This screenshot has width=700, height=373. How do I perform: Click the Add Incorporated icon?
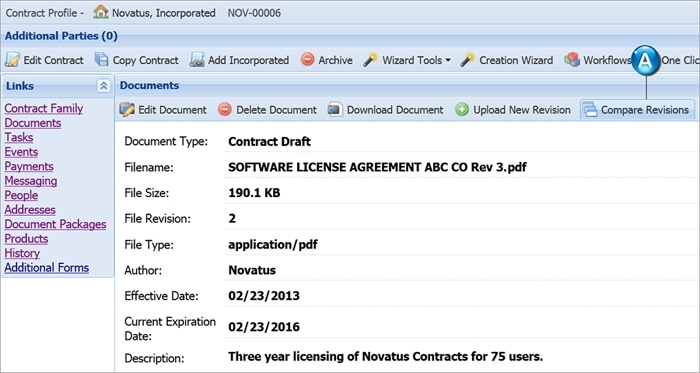click(x=197, y=60)
